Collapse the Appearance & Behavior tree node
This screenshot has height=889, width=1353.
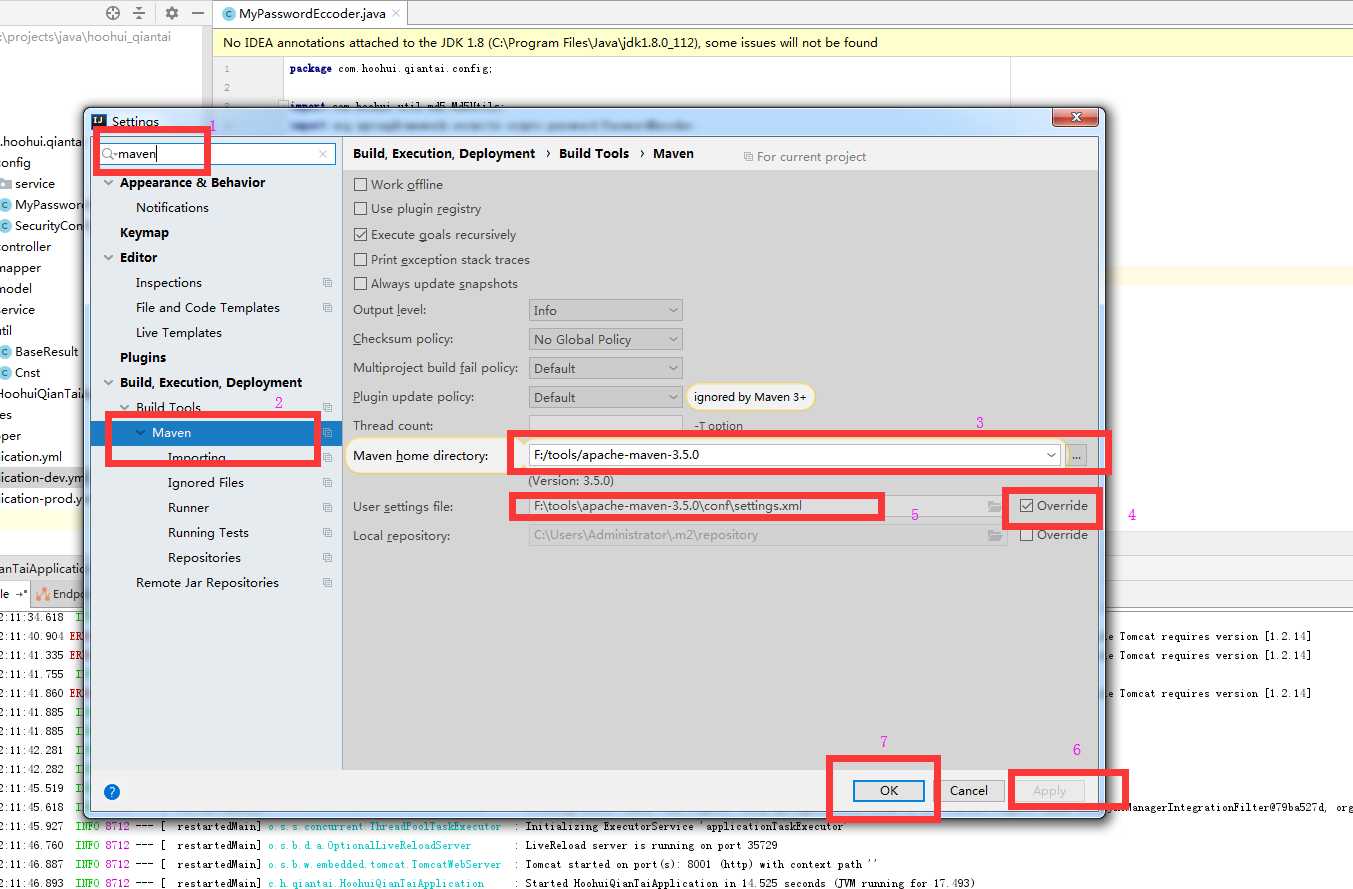click(109, 183)
